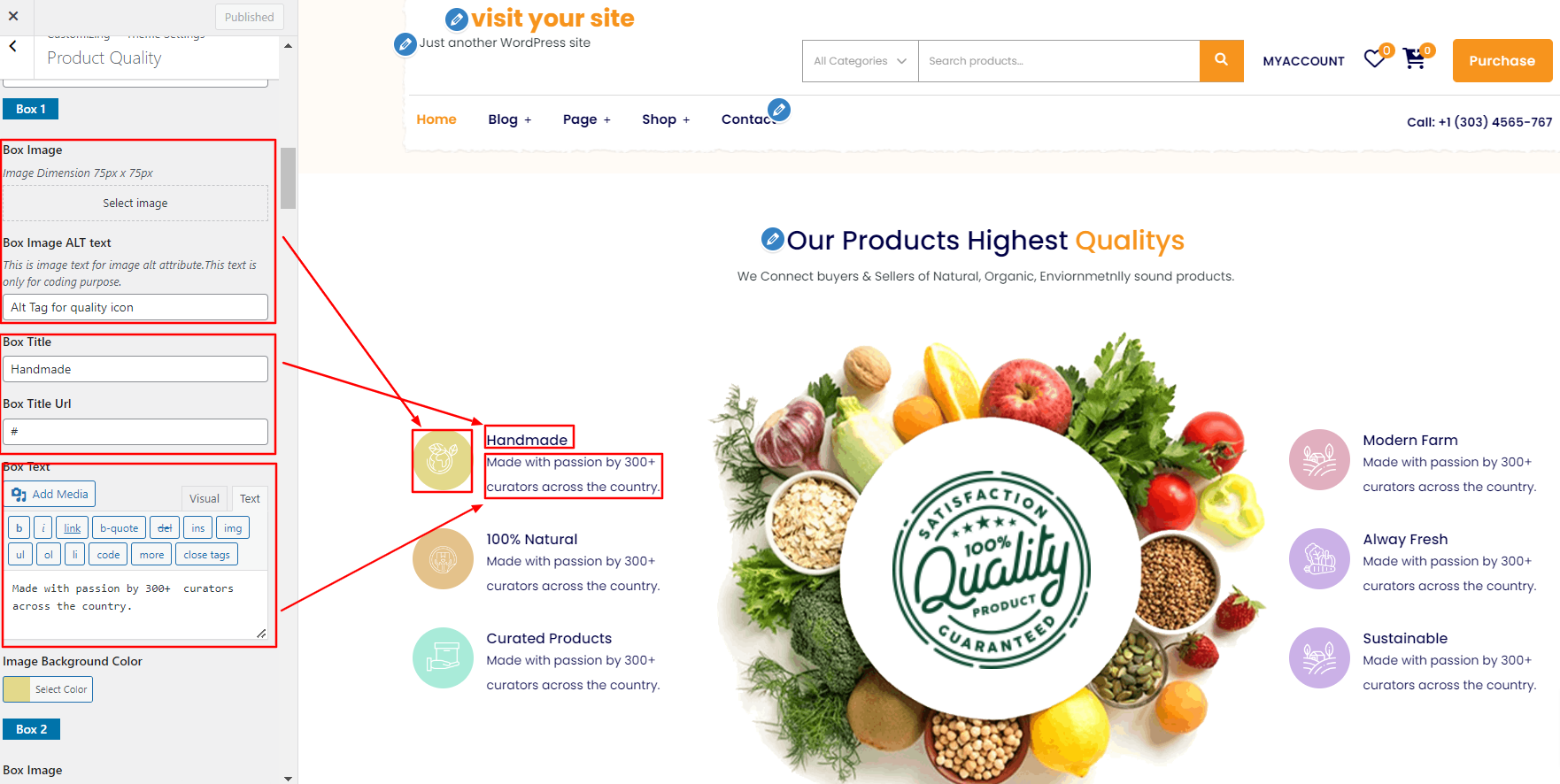Viewport: 1560px width, 784px height.
Task: Click the edit pencil next to site title
Action: 457,19
